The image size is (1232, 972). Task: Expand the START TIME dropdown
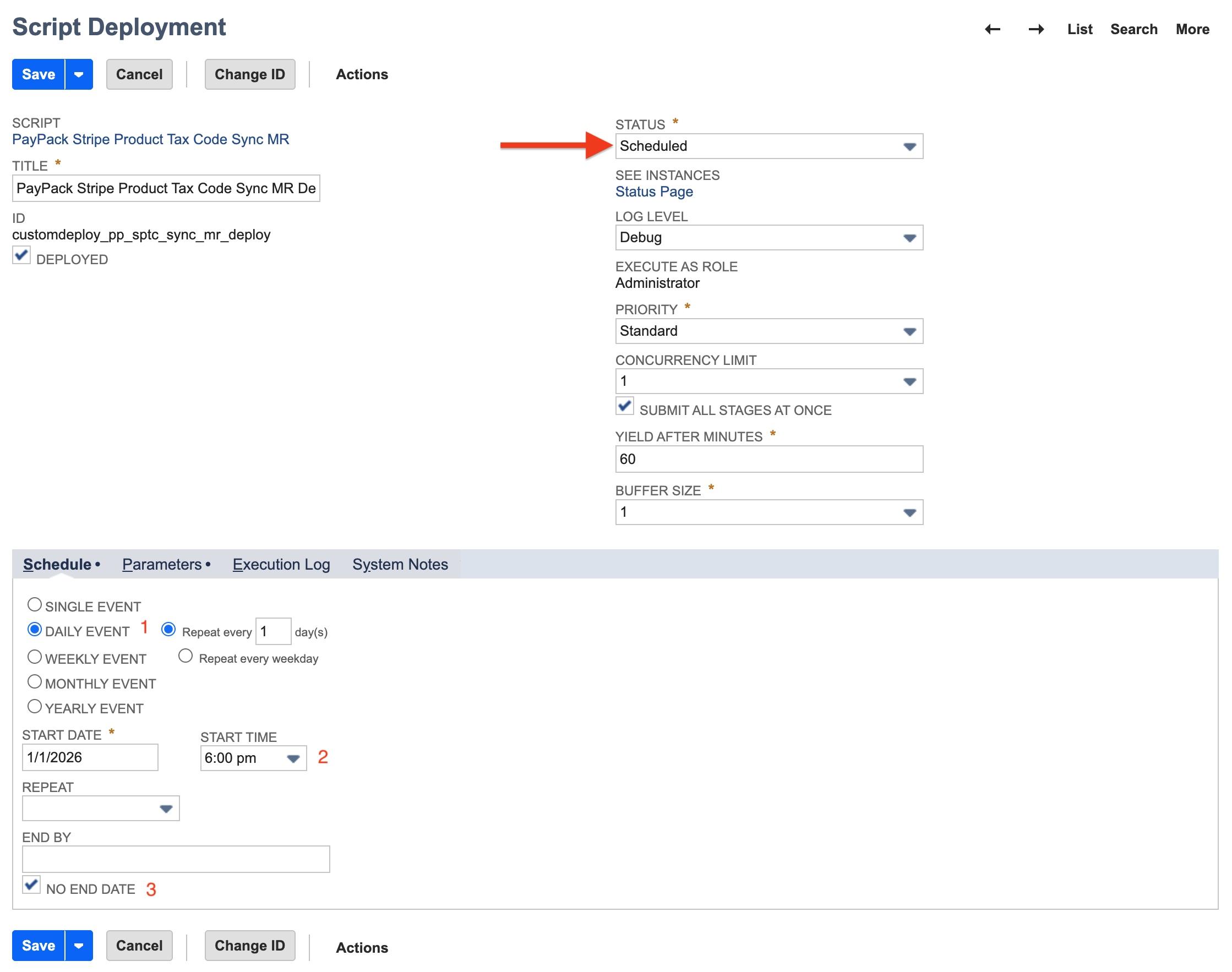coord(293,758)
